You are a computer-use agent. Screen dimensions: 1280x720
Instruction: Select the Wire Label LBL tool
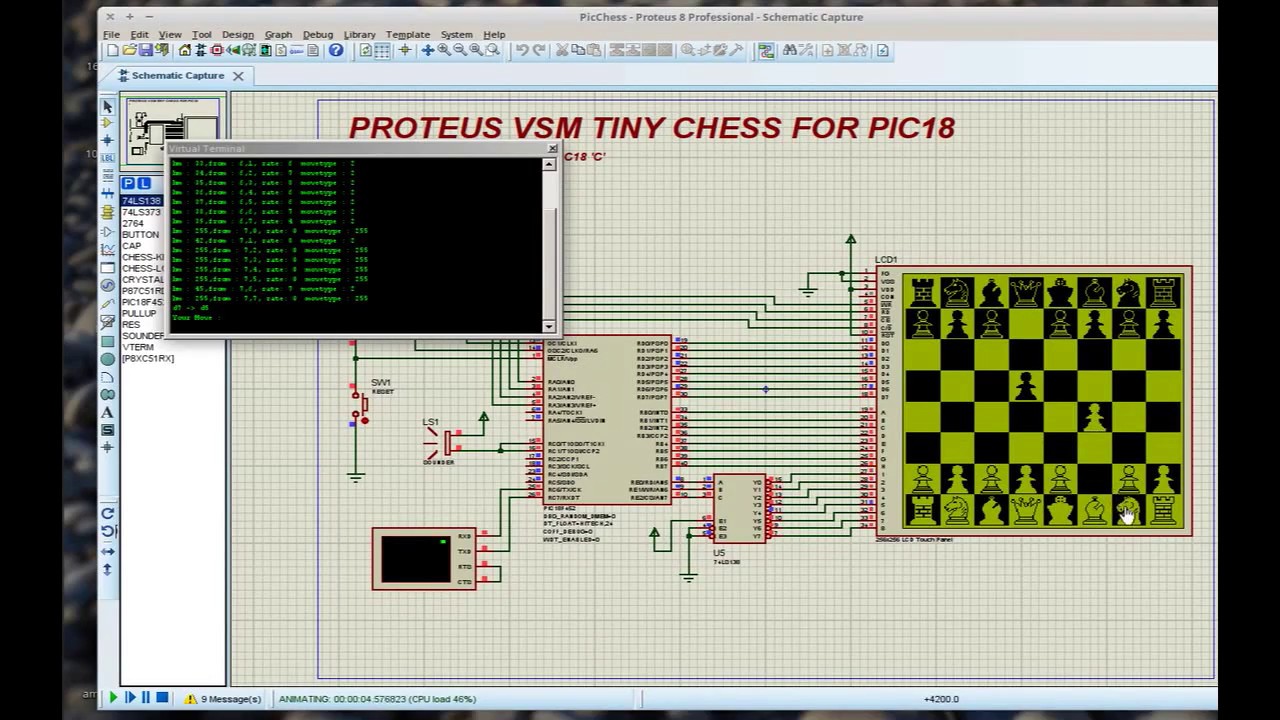click(x=107, y=158)
